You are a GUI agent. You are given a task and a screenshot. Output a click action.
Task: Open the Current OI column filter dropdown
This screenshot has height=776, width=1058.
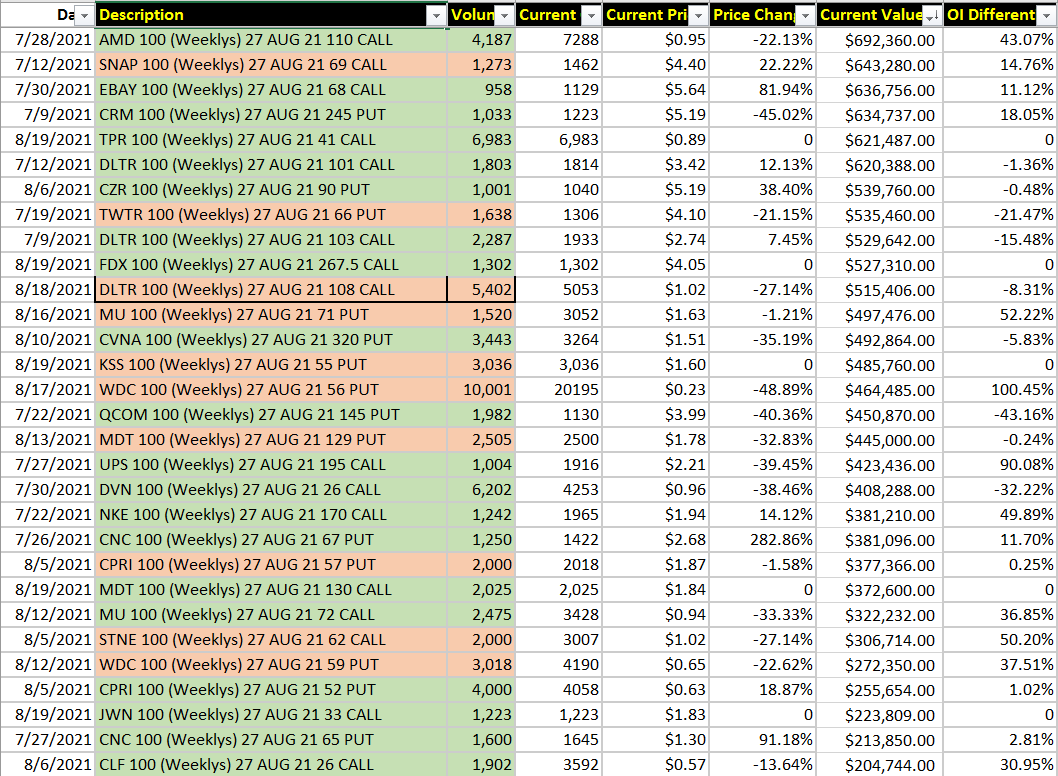click(591, 16)
